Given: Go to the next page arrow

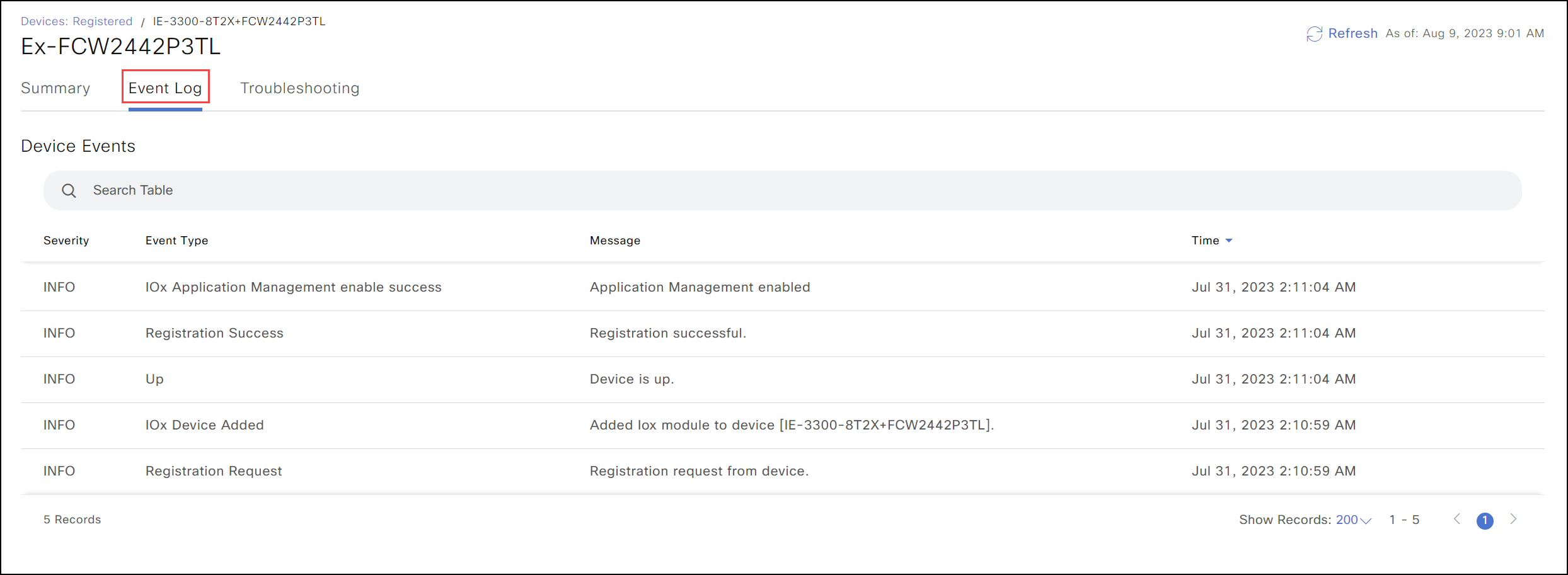Looking at the screenshot, I should pos(1513,519).
